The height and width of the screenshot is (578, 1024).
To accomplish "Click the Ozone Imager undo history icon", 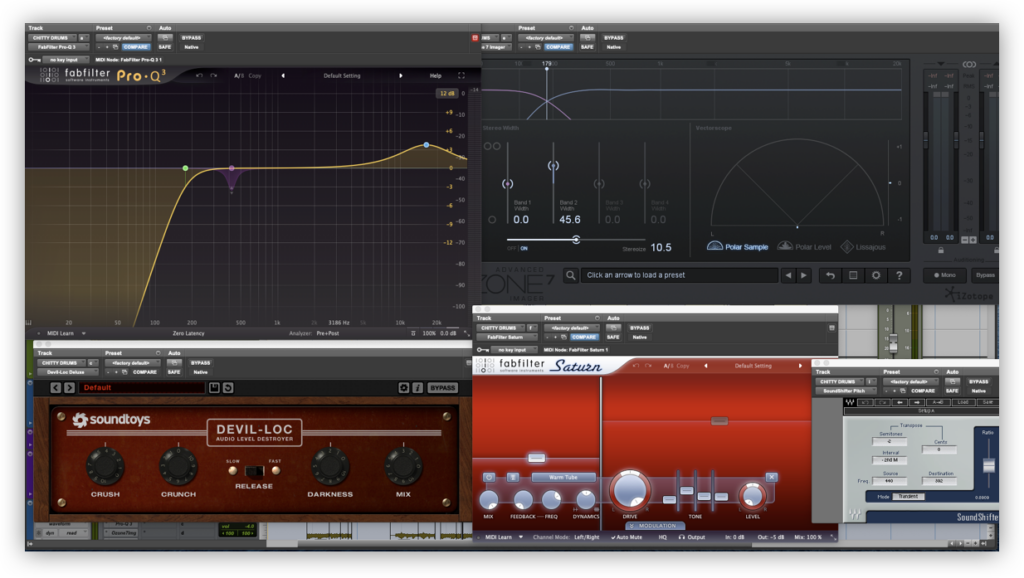I will [x=830, y=275].
